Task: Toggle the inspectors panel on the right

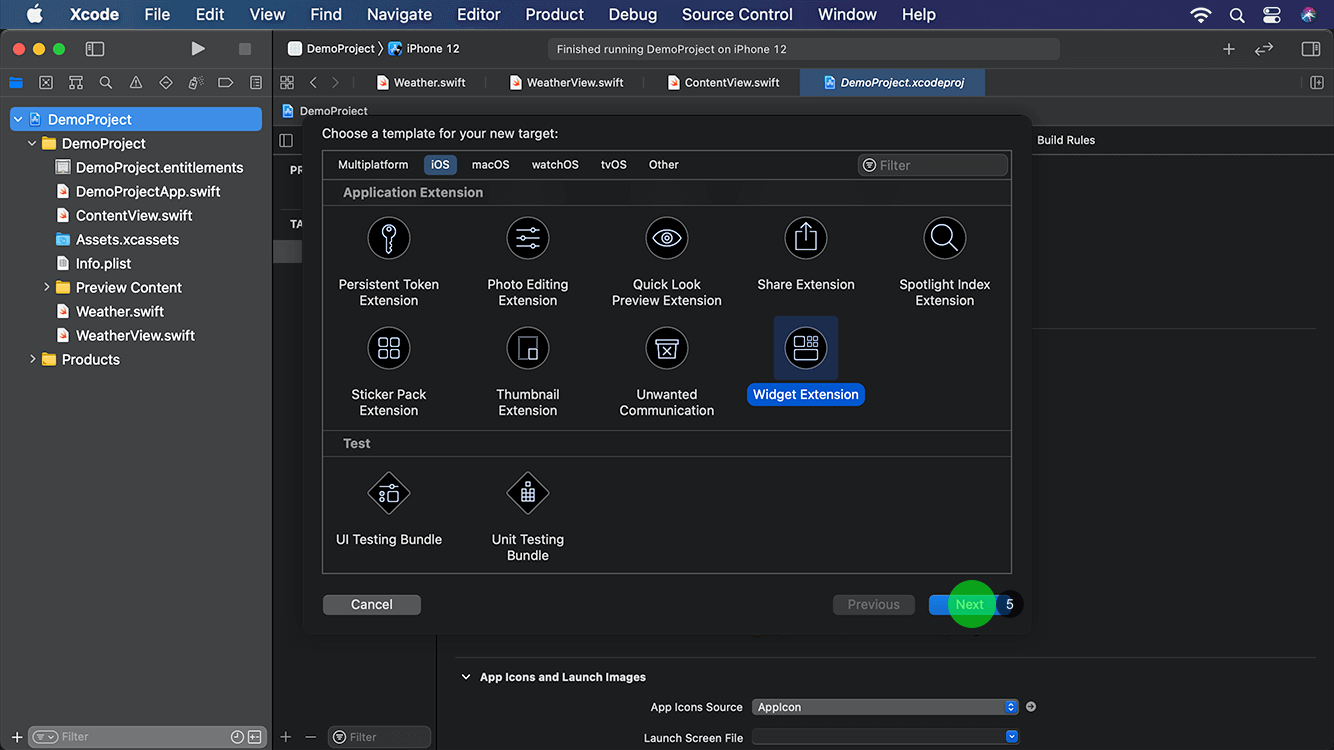Action: 1311,49
